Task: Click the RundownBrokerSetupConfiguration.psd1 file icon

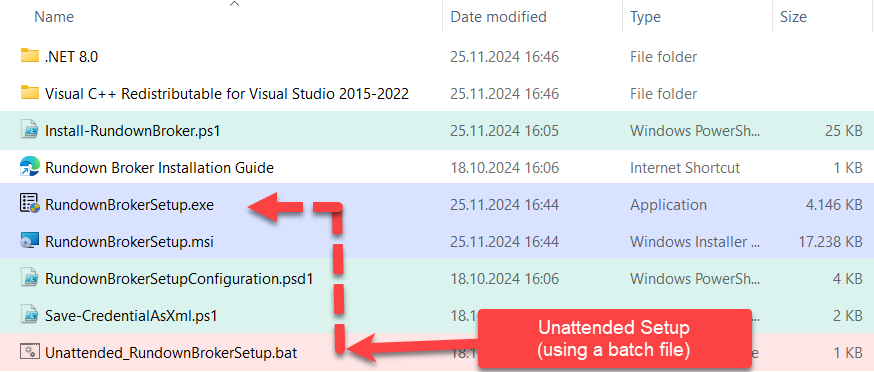Action: [x=29, y=278]
